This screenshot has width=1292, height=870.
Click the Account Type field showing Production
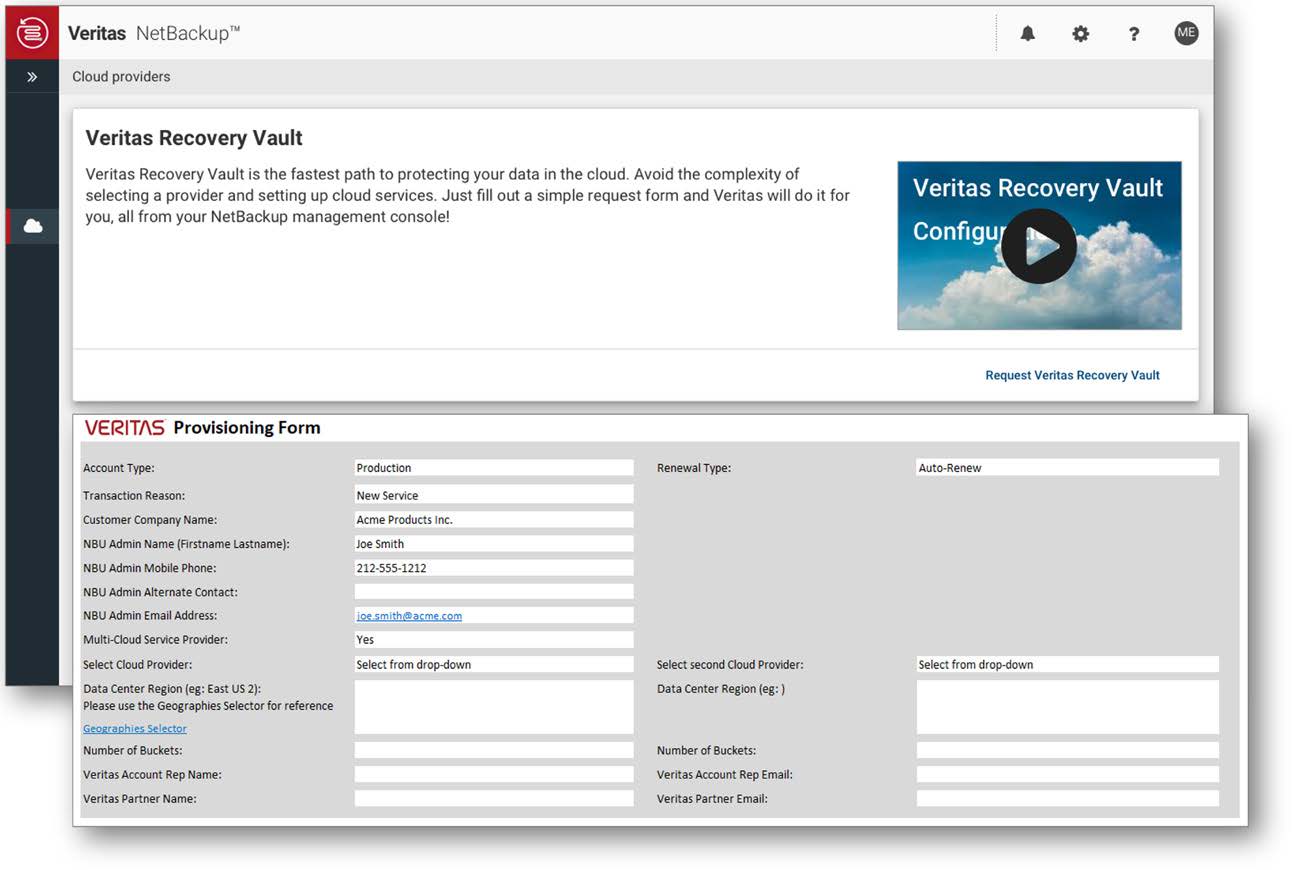pos(494,468)
